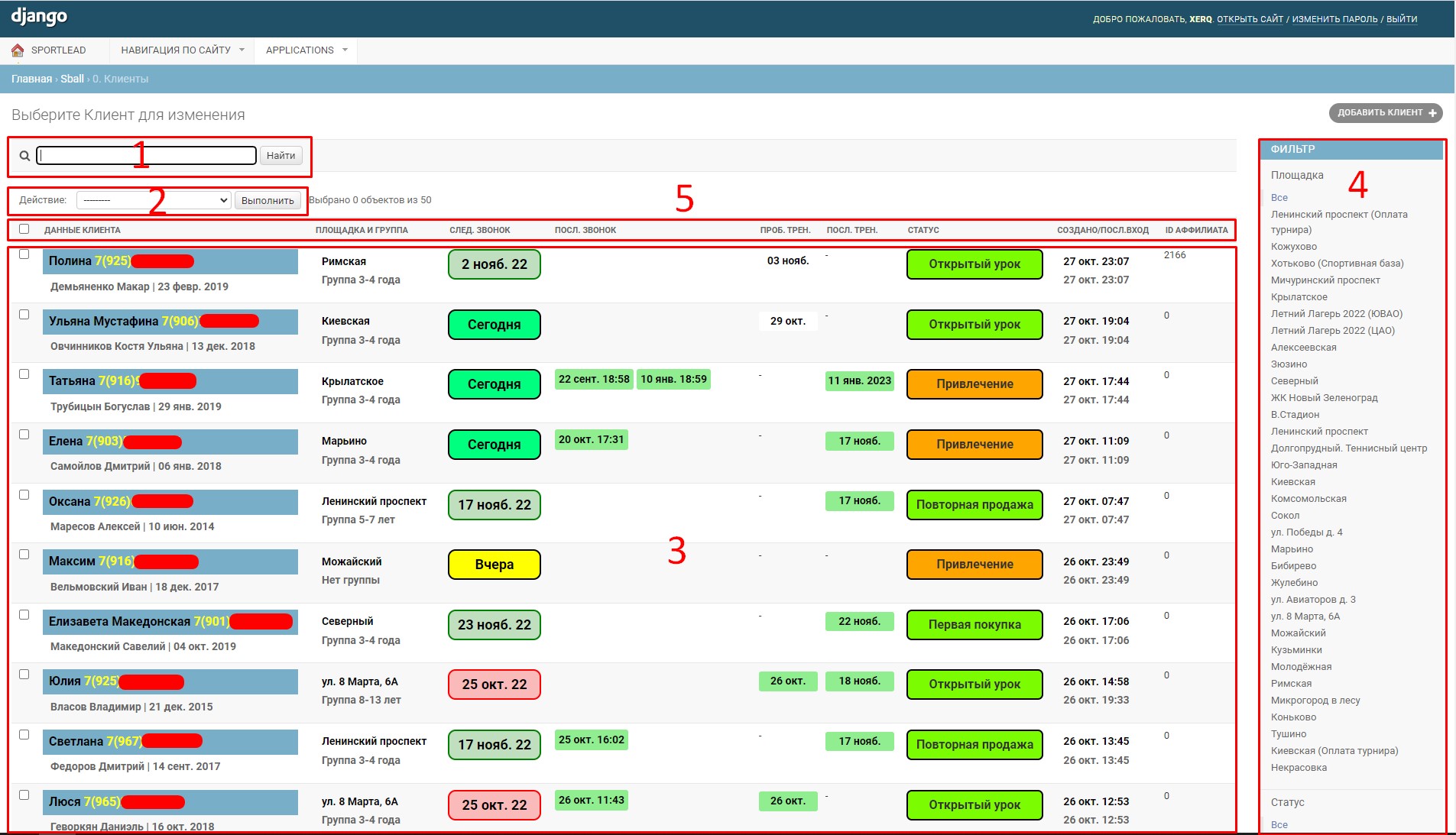Select the checkbox for Ульяна Мустафина
1456x835 pixels.
(x=24, y=315)
